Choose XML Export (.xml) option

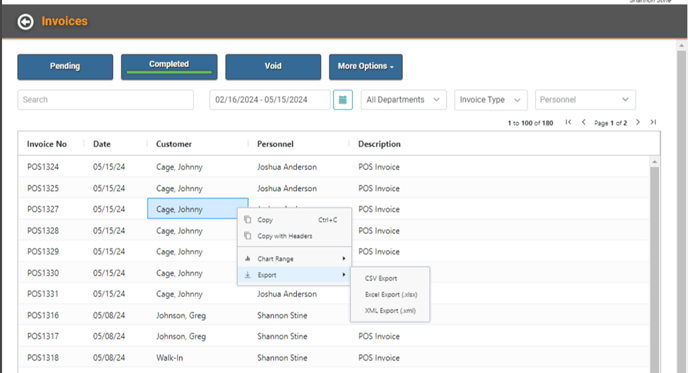click(390, 311)
